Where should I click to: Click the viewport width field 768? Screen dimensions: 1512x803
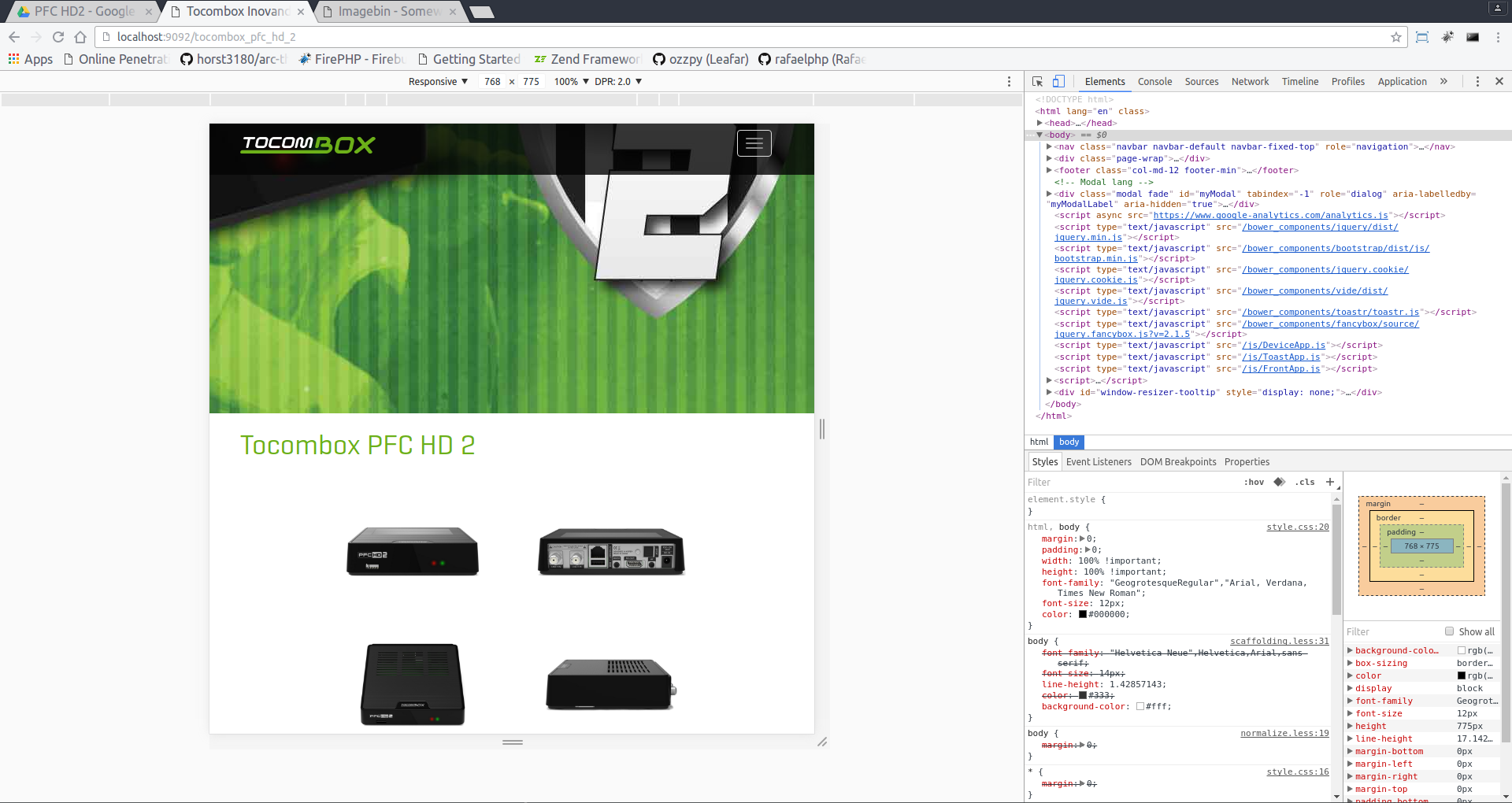coord(492,81)
